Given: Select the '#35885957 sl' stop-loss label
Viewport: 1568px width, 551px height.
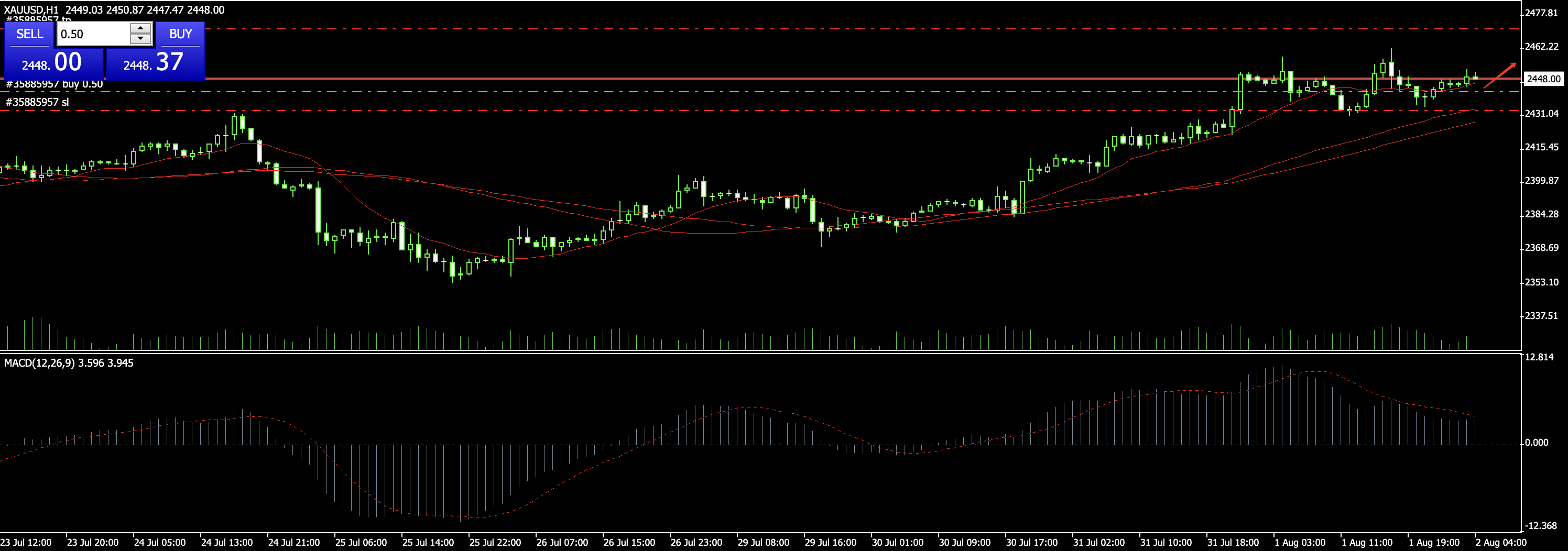Looking at the screenshot, I should [37, 102].
